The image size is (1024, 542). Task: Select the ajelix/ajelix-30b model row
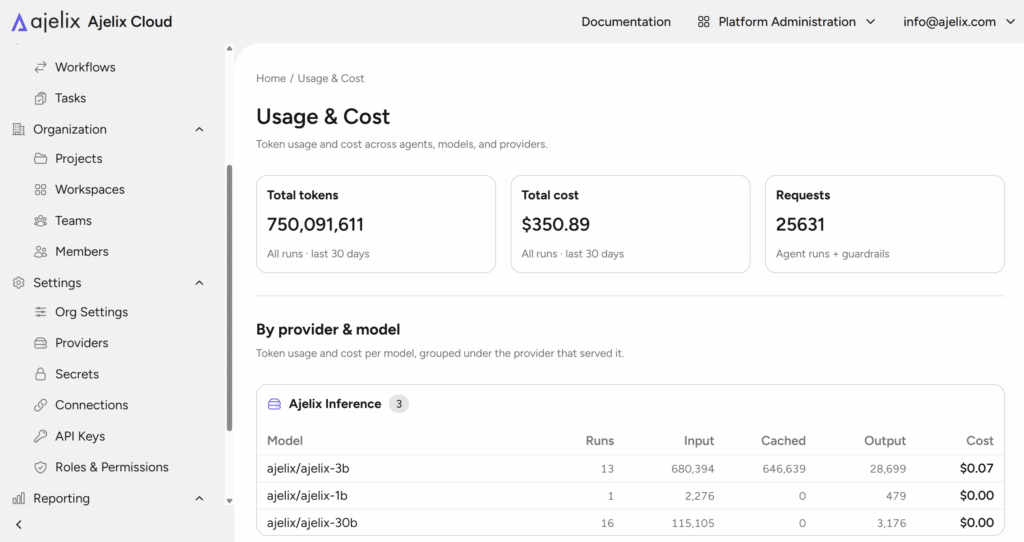pyautogui.click(x=630, y=522)
